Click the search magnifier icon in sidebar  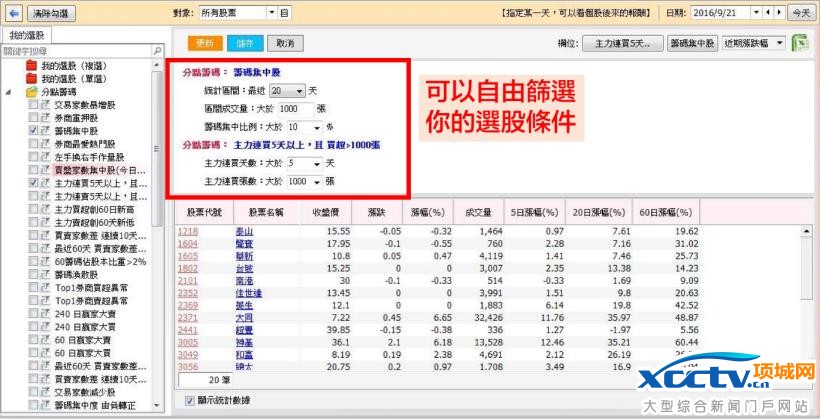point(157,50)
